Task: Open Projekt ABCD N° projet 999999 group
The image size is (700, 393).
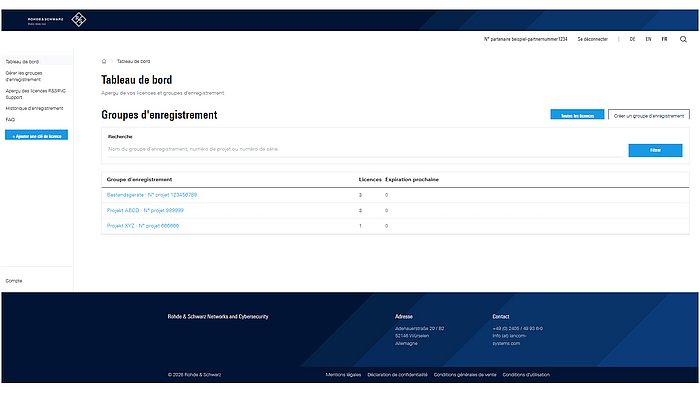Action: pos(145,210)
